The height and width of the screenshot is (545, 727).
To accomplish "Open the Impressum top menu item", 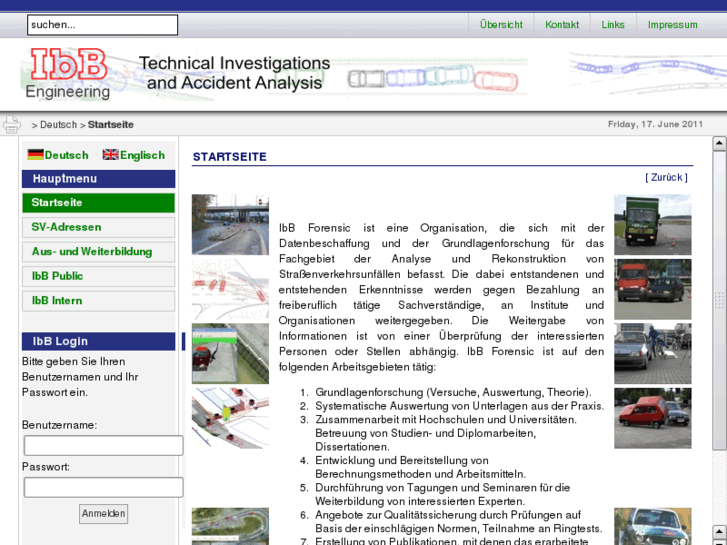I will 672,25.
